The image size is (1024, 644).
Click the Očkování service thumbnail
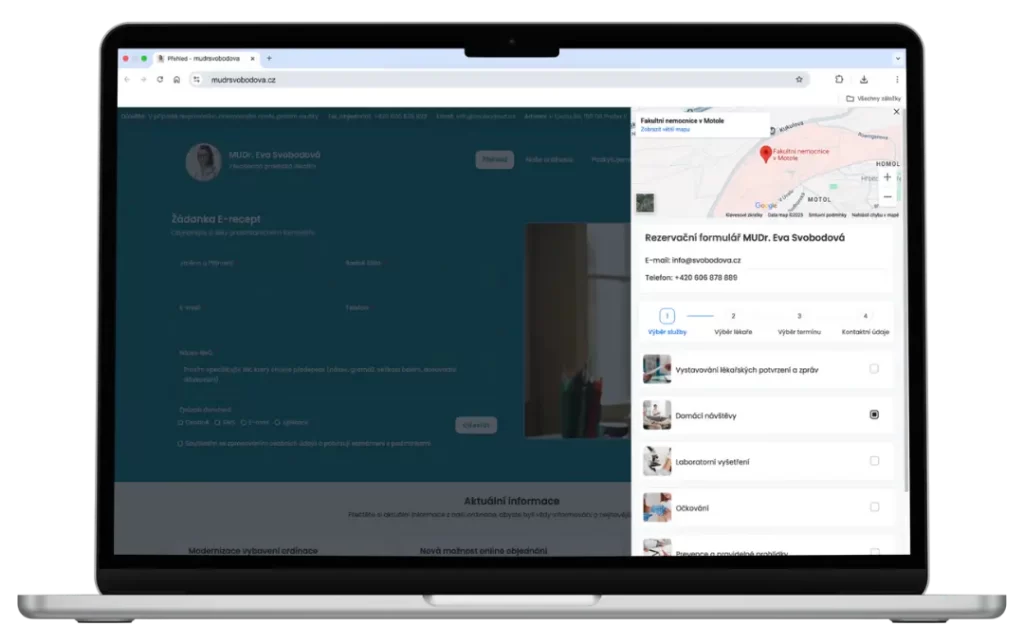656,507
